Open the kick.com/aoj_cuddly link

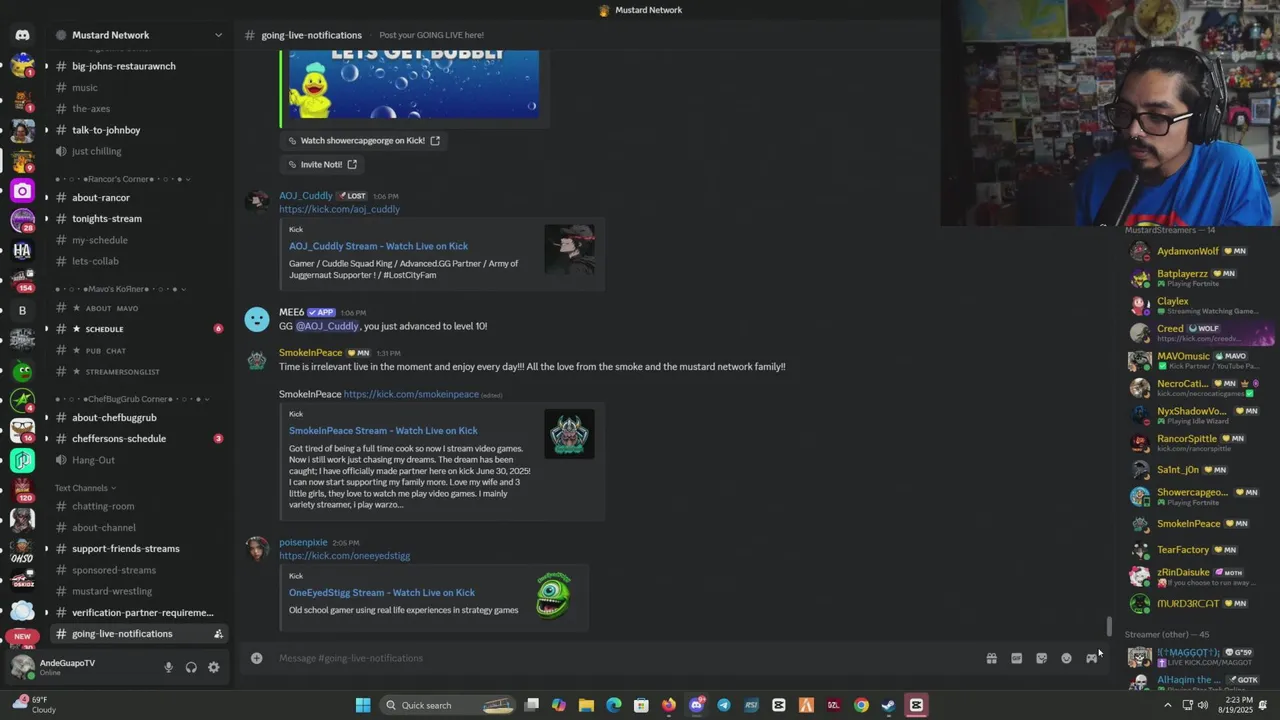[339, 209]
